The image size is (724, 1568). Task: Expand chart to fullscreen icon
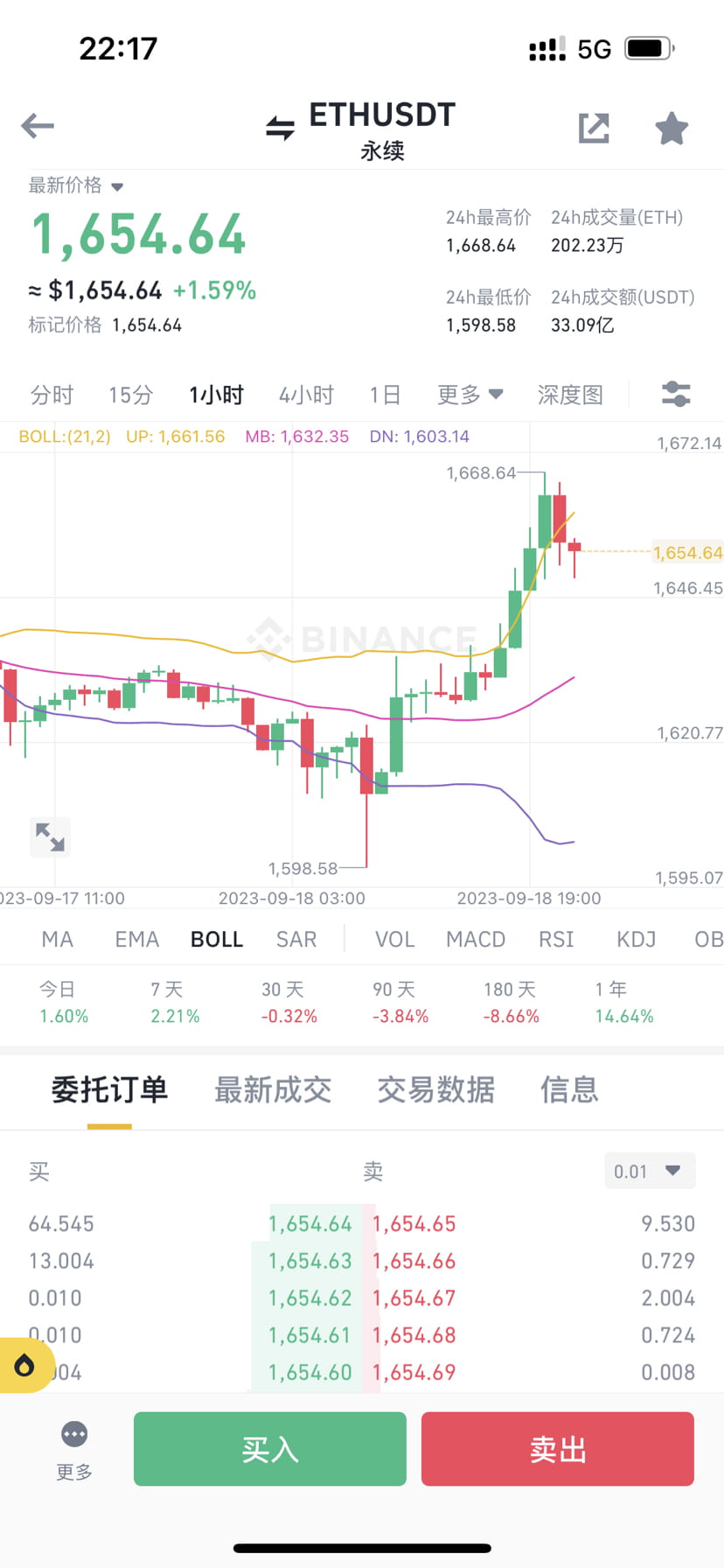click(x=50, y=836)
